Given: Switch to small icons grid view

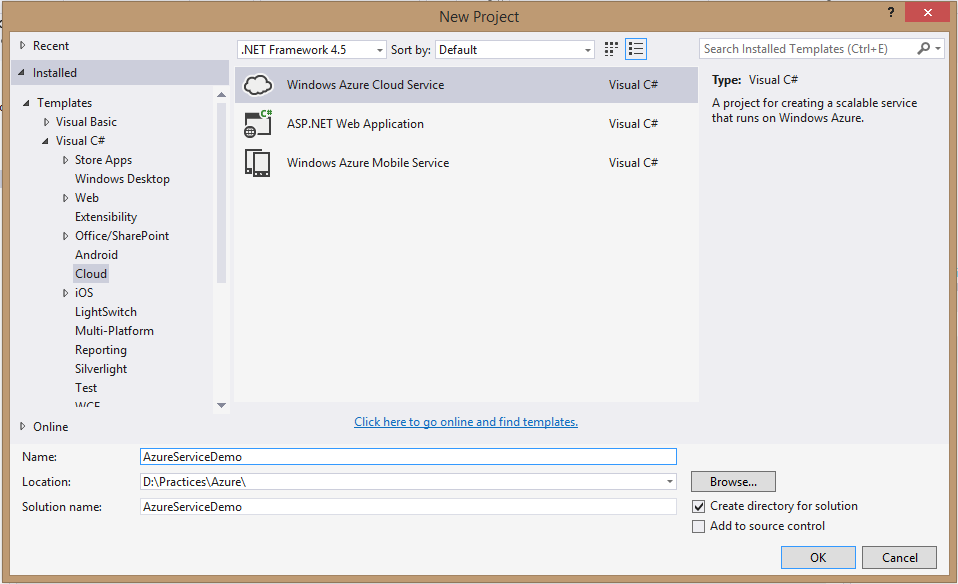Looking at the screenshot, I should [x=611, y=49].
